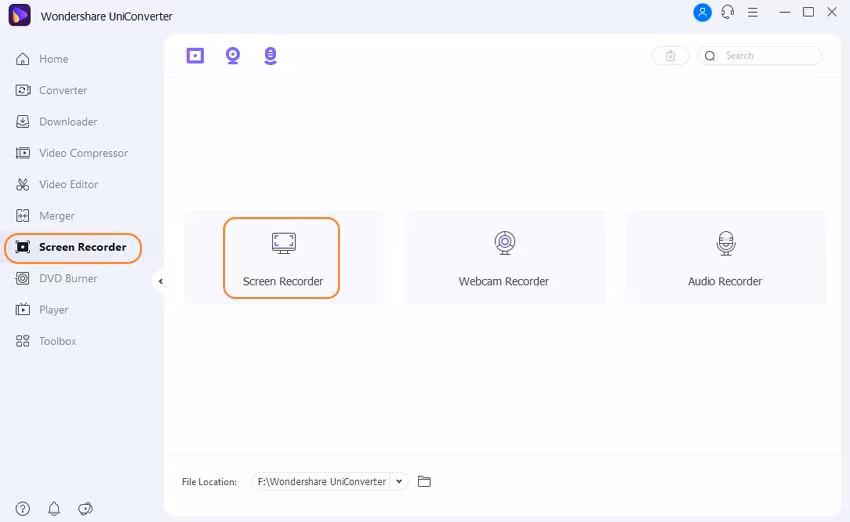Click the magnifier search icon
Image resolution: width=850 pixels, height=522 pixels.
[x=710, y=56]
